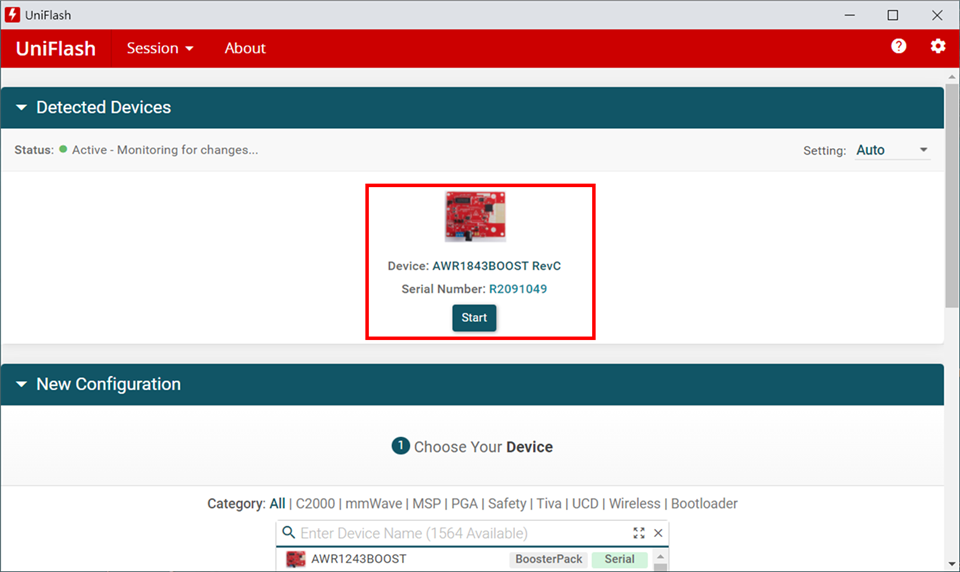This screenshot has height=572, width=960.
Task: Click the AWR1843BOOST board thumbnail image
Action: [475, 216]
